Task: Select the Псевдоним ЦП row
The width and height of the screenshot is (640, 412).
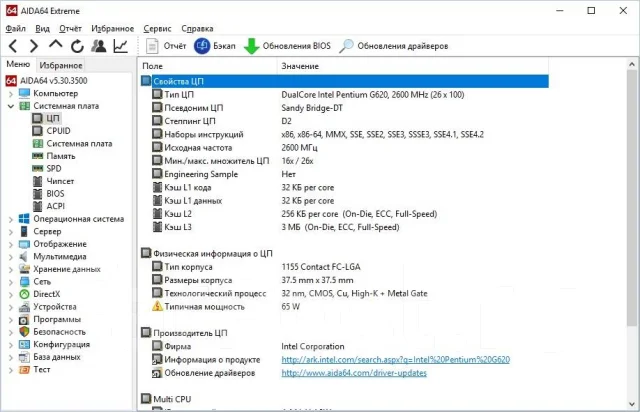Action: (344, 108)
